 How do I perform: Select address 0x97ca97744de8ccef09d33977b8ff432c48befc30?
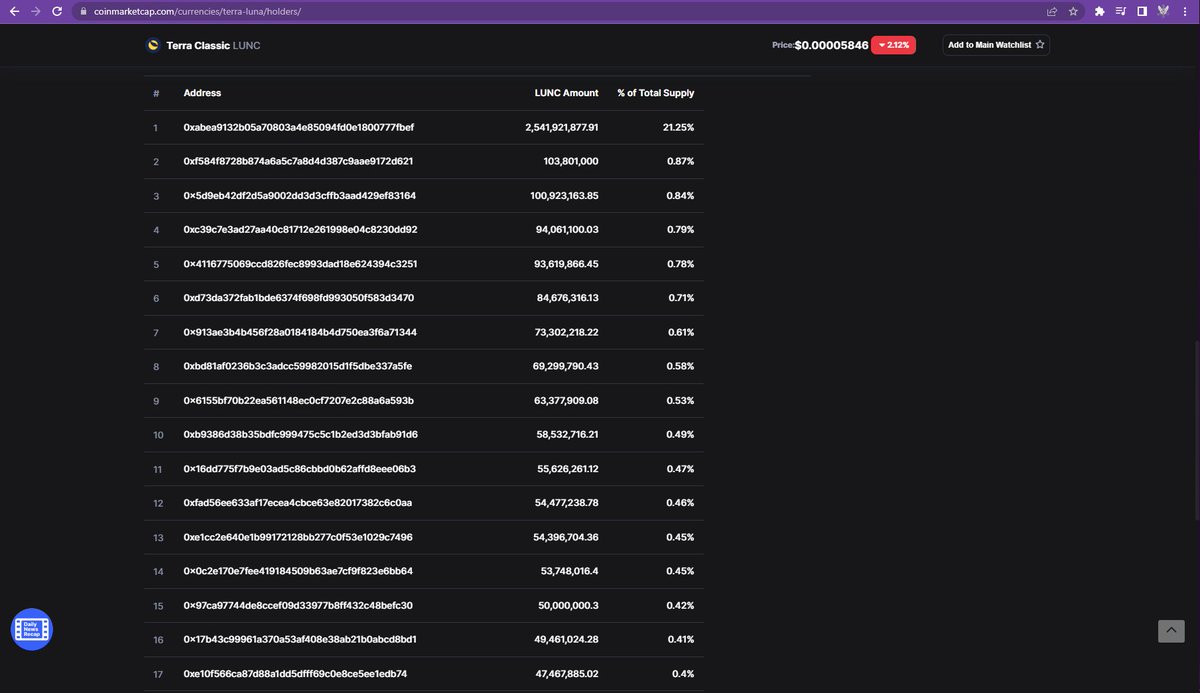click(298, 606)
